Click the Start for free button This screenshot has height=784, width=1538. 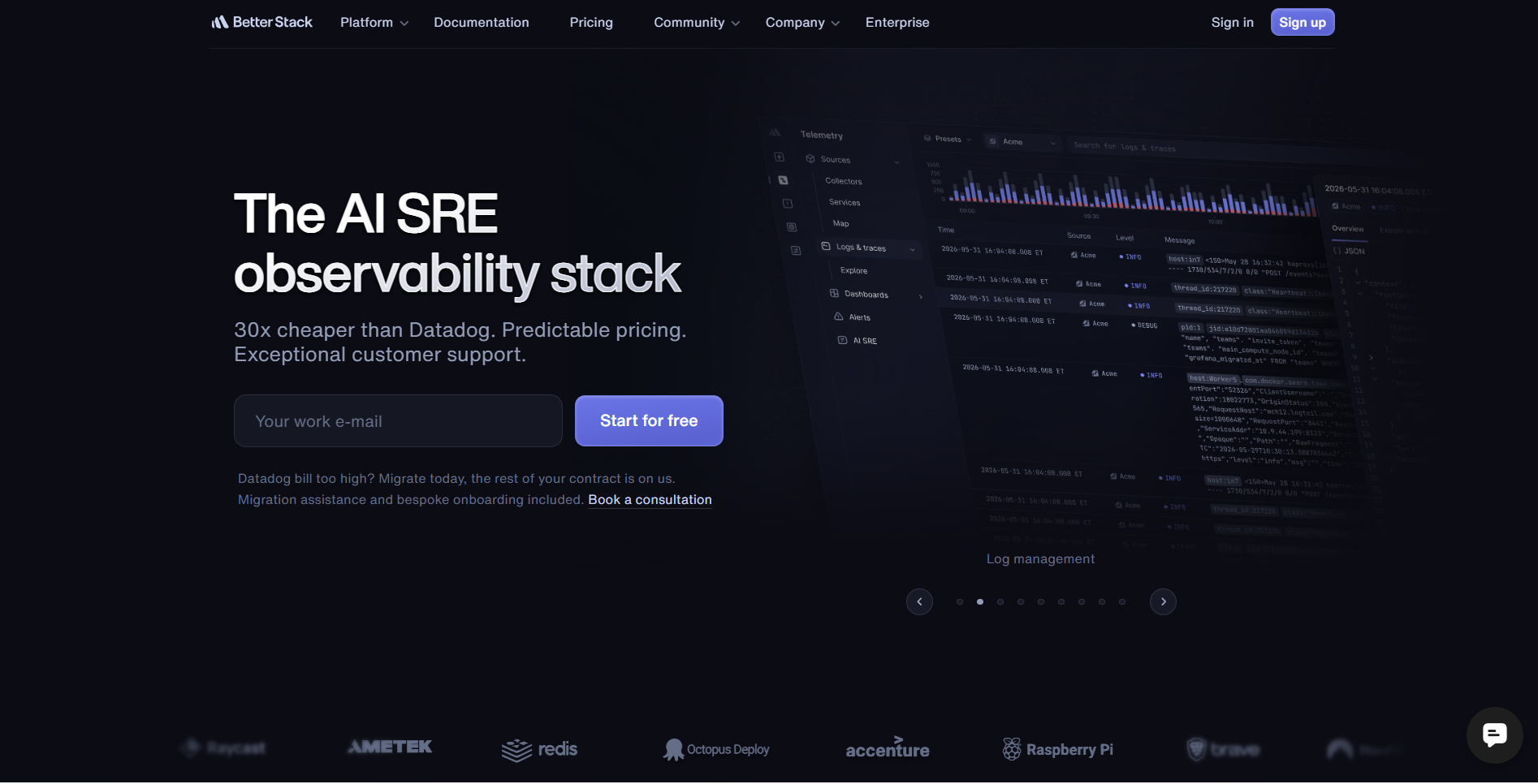click(649, 421)
